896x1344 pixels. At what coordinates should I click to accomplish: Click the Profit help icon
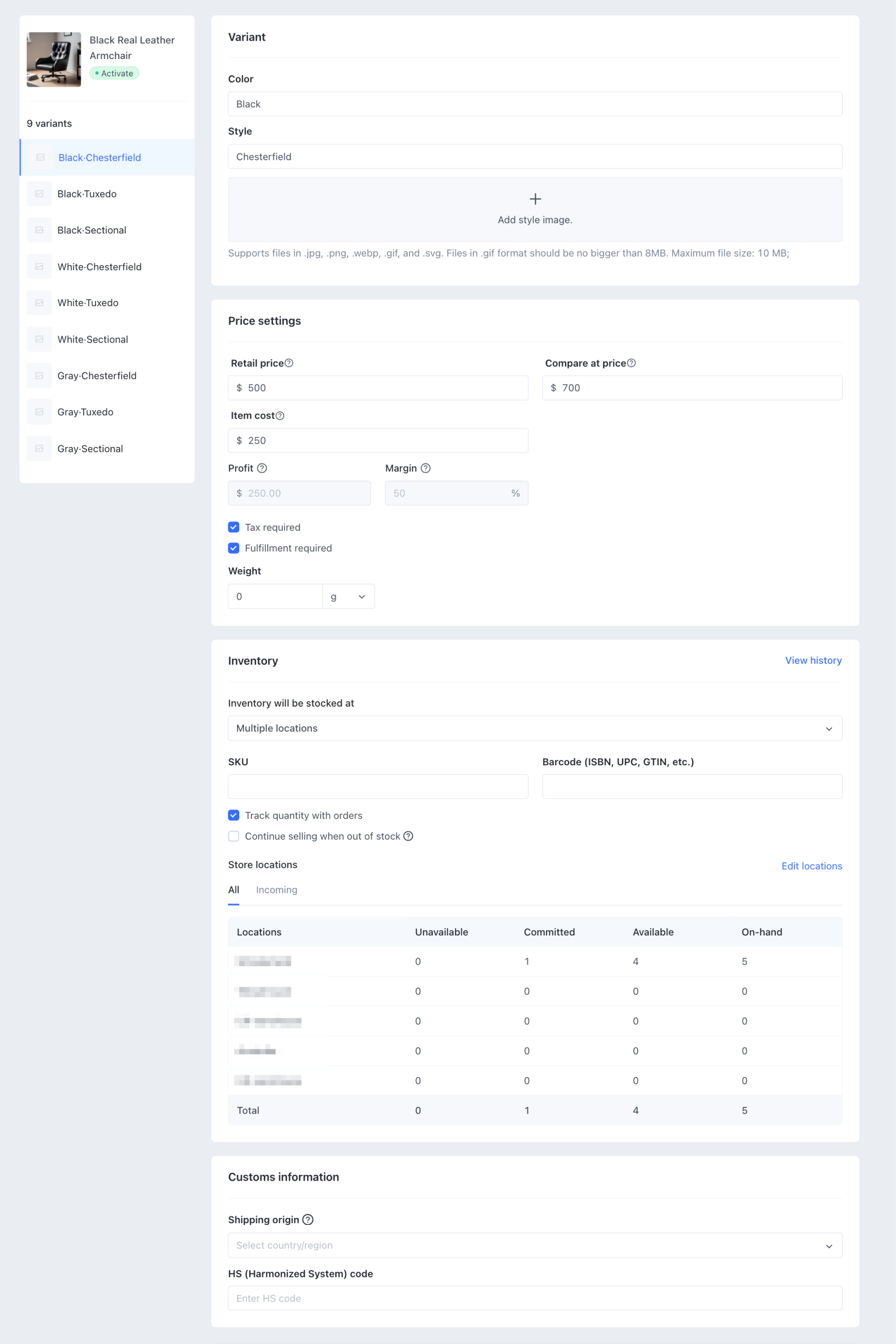pos(262,468)
